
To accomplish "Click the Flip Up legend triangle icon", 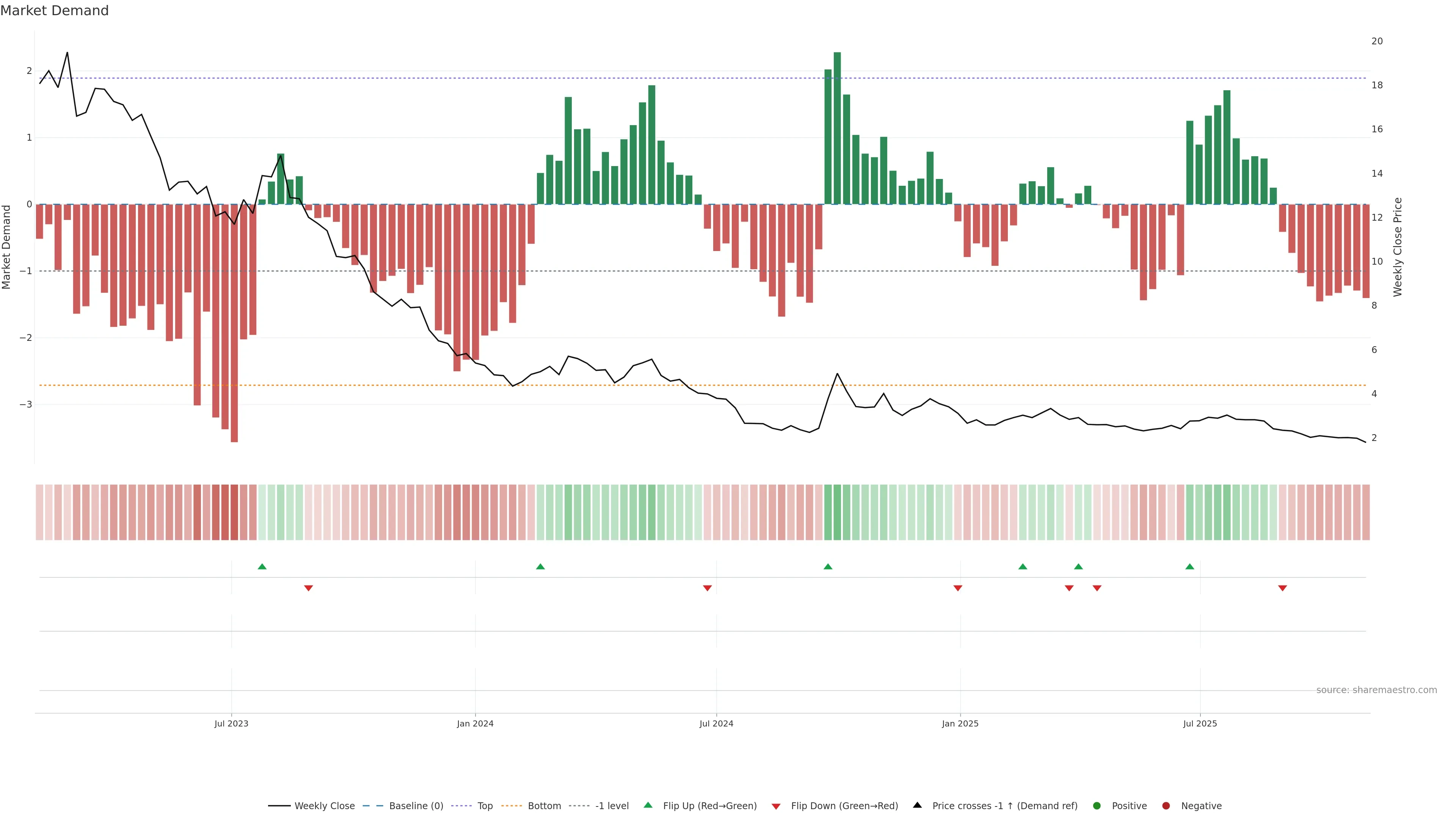I will [x=648, y=805].
